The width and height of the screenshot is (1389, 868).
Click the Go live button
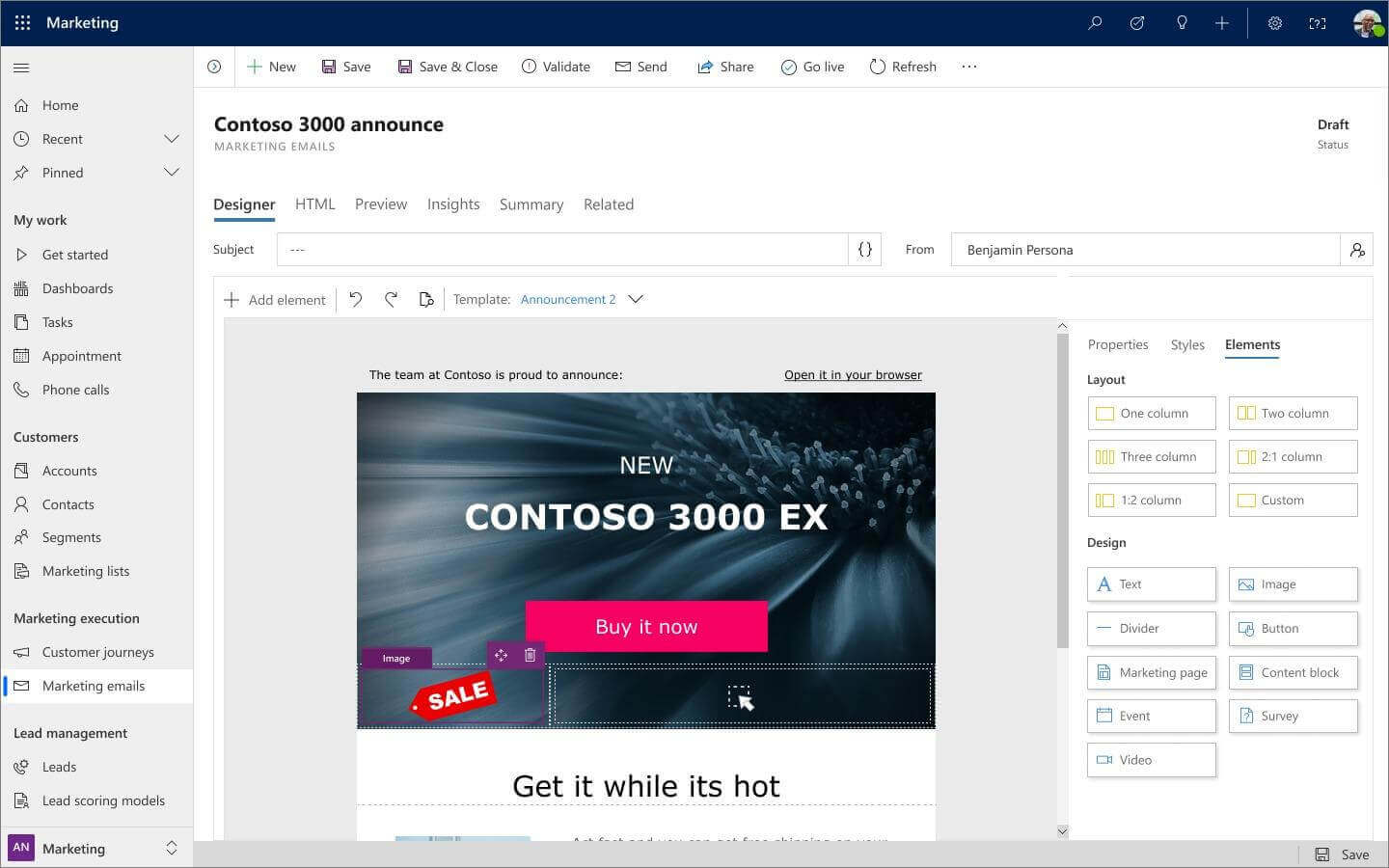pyautogui.click(x=812, y=67)
